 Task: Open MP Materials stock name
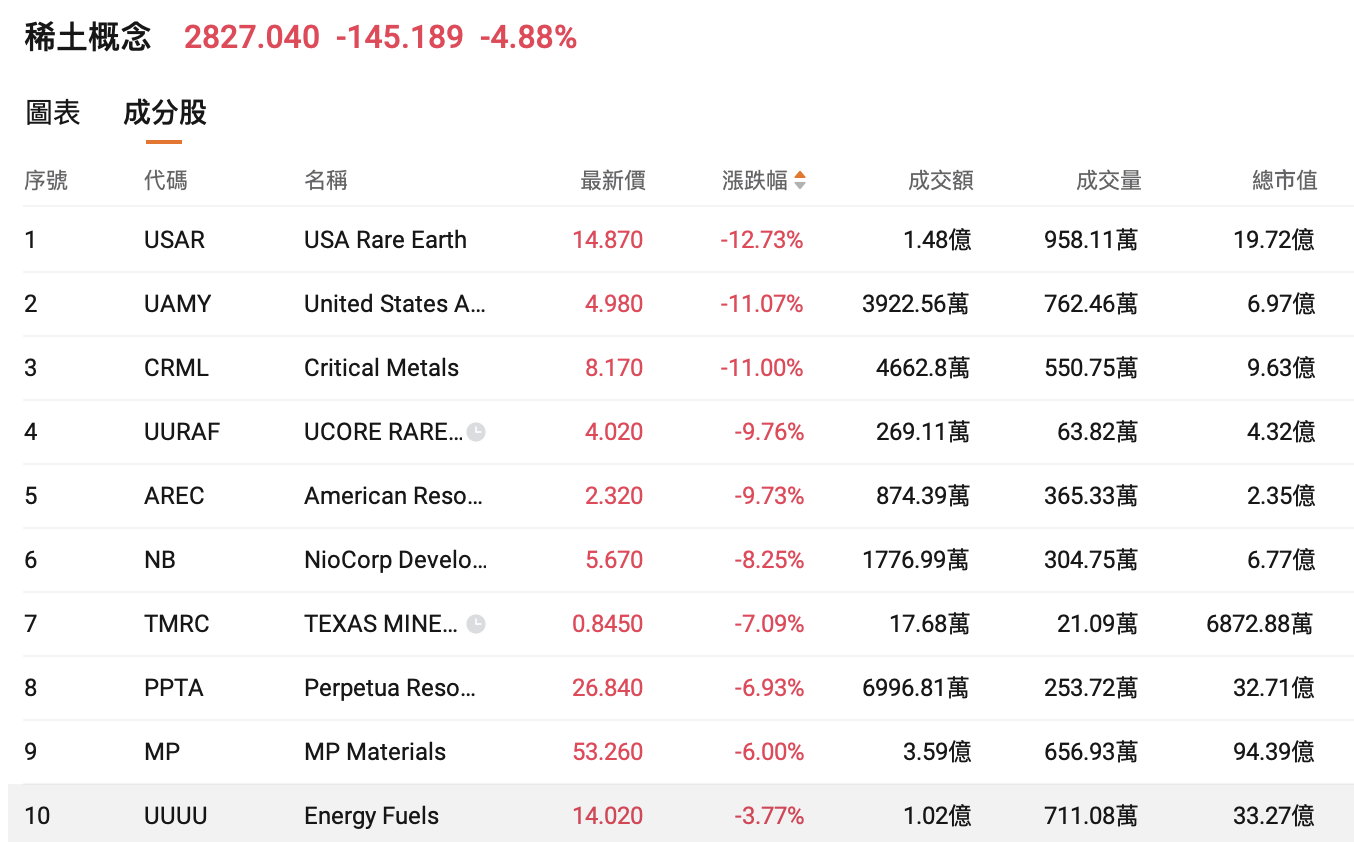tap(375, 752)
